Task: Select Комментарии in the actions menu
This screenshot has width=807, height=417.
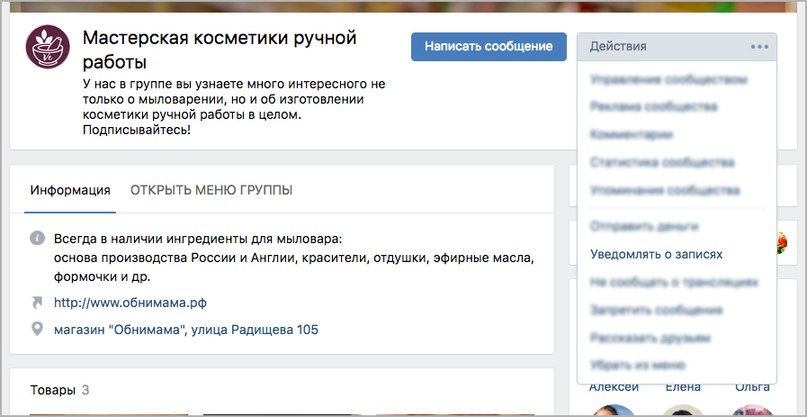Action: pos(631,135)
